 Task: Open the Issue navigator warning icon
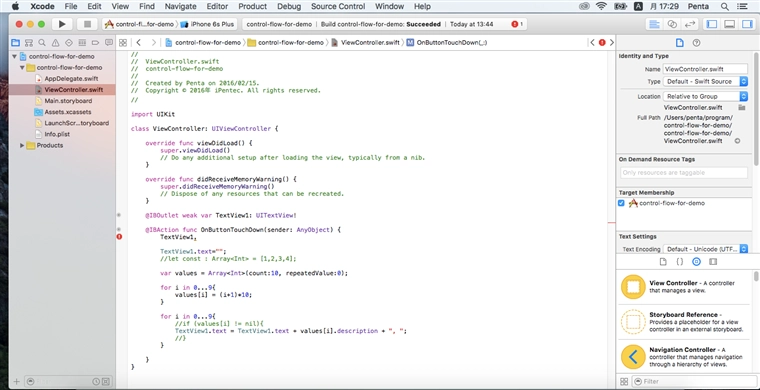tap(55, 43)
